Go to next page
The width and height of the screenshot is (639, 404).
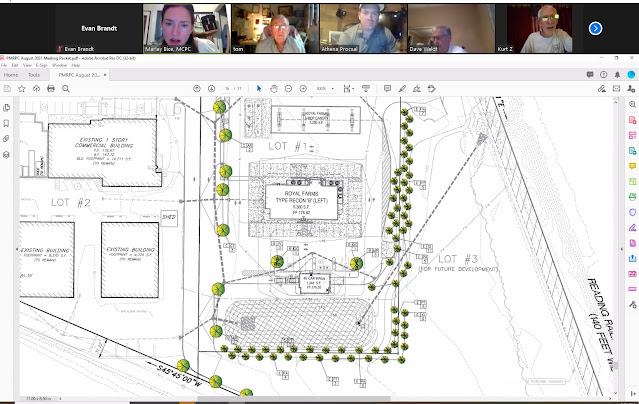(x=211, y=88)
